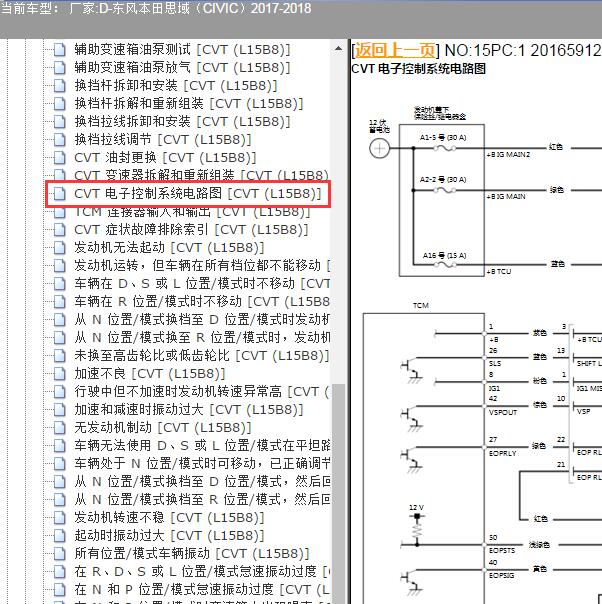Open CVT 变速器拆解和重新组装 entry
Viewport: 602px width, 604px height.
[201, 175]
